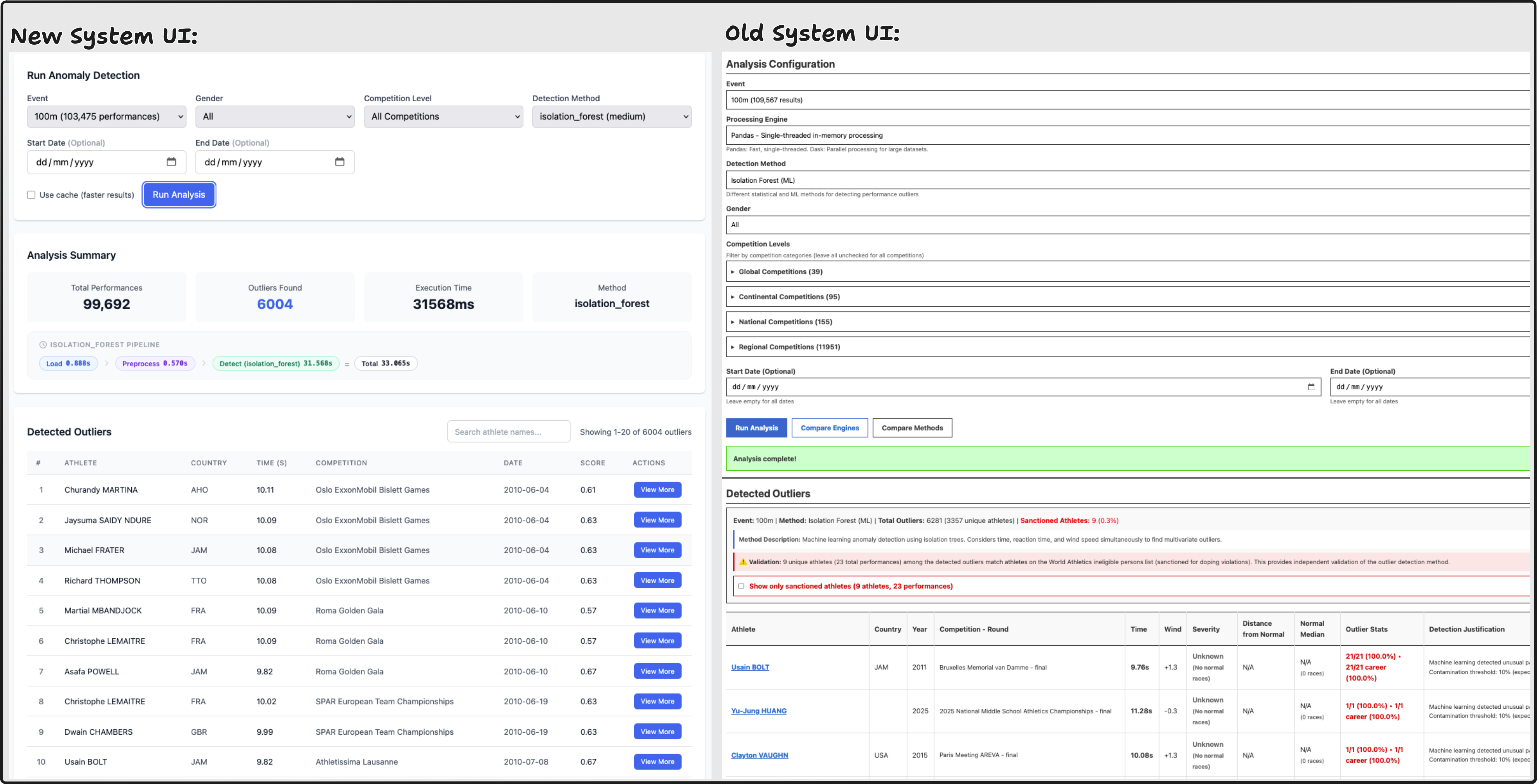Open the Start Date calendar picker in New System UI
Image resolution: width=1537 pixels, height=784 pixels.
tap(171, 162)
